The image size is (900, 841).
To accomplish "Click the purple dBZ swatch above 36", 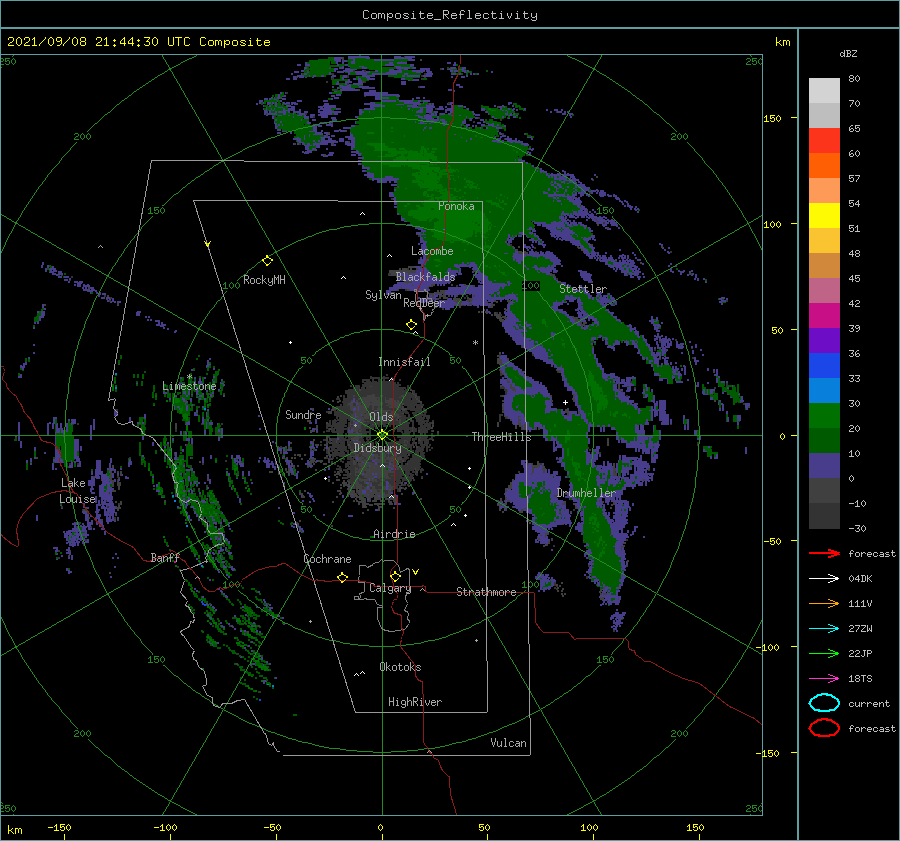I will [x=824, y=340].
